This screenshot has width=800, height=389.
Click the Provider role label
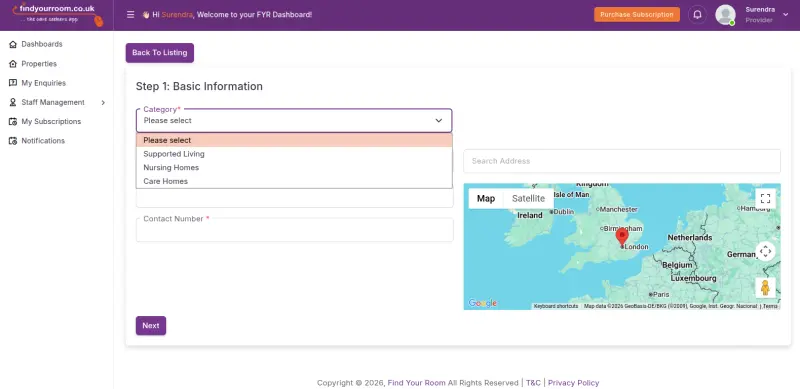pyautogui.click(x=759, y=20)
